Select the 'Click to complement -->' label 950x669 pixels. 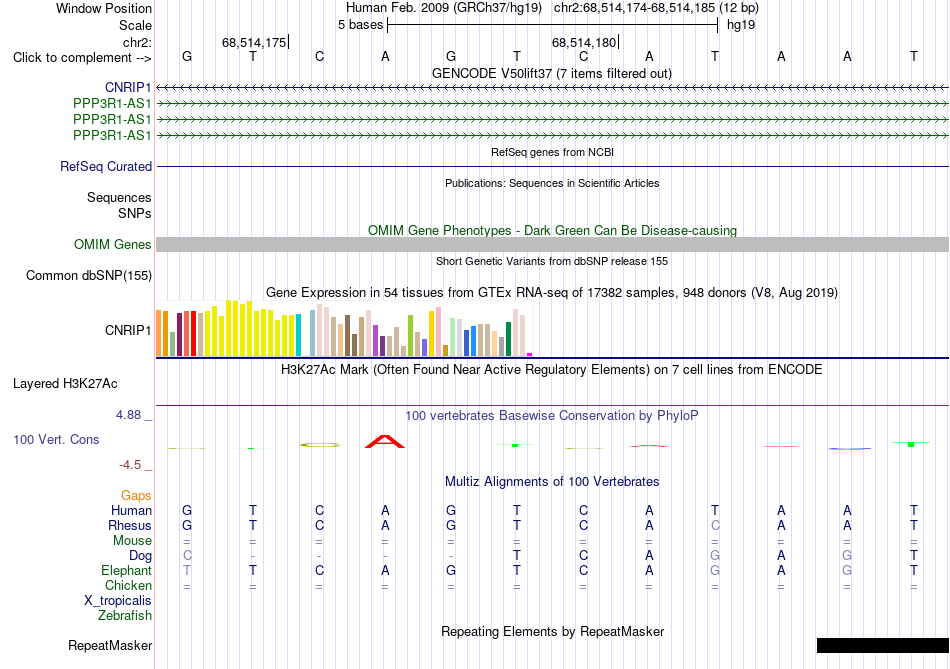click(x=82, y=58)
